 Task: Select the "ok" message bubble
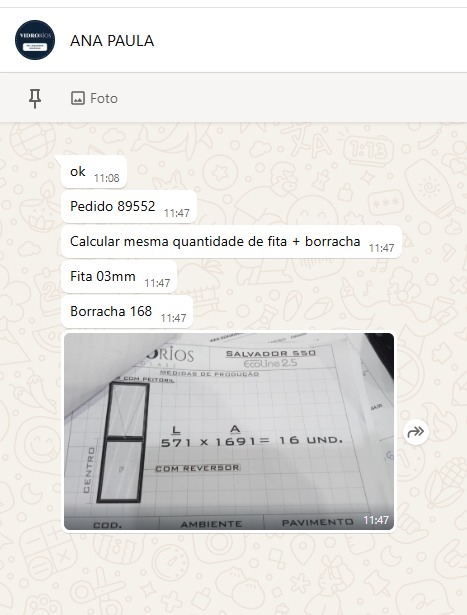[94, 172]
